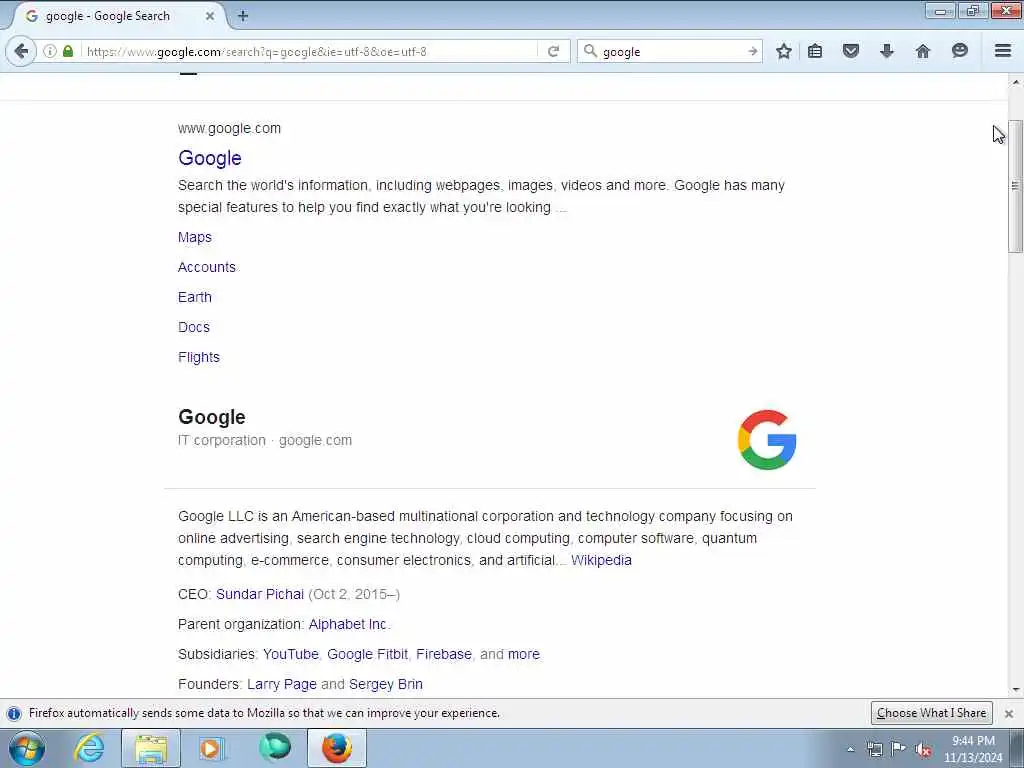Click scrollbar up arrow
This screenshot has width=1024, height=768.
click(1015, 82)
